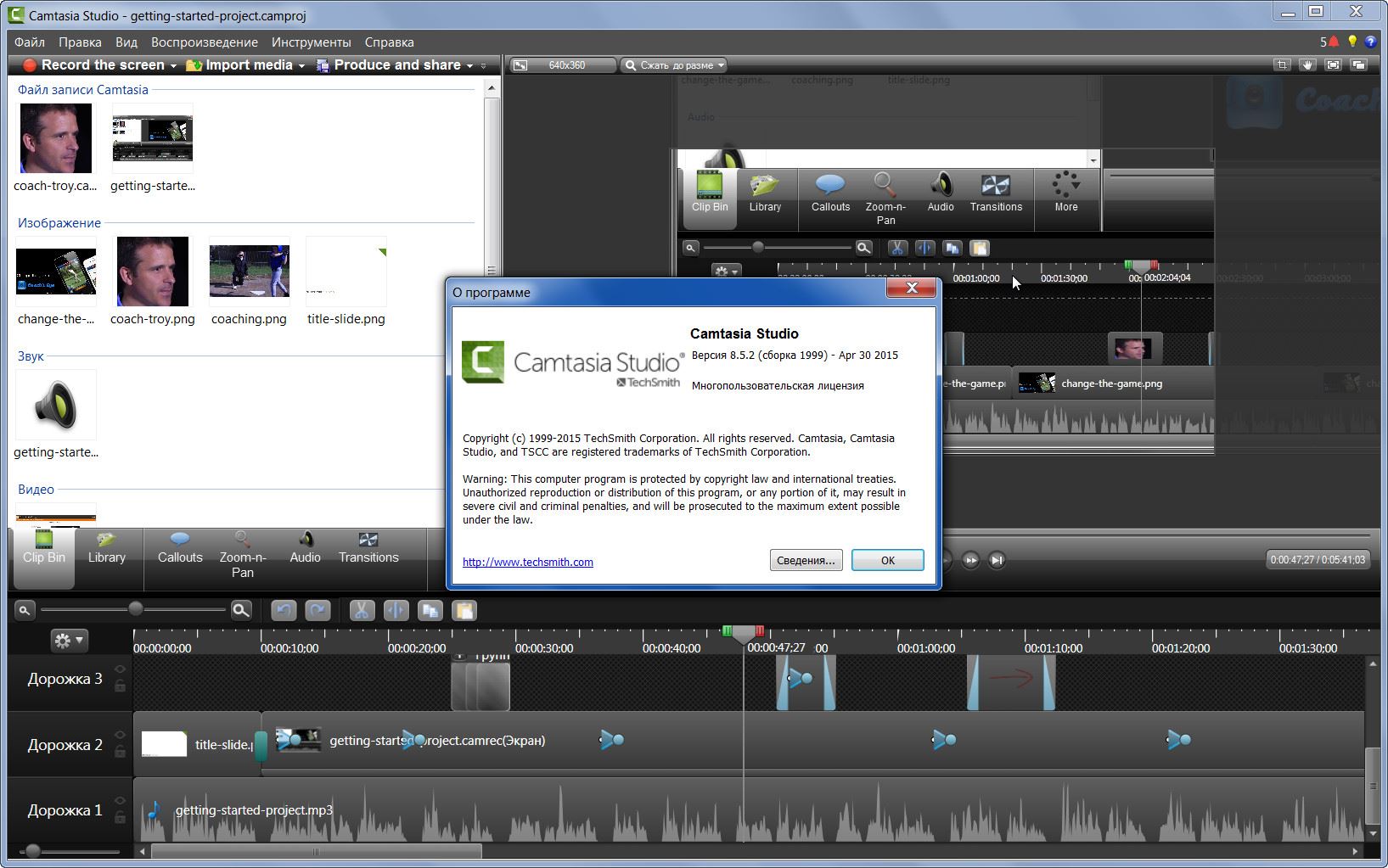Viewport: 1388px width, 868px height.
Task: Click Record the screen button
Action: click(x=93, y=65)
